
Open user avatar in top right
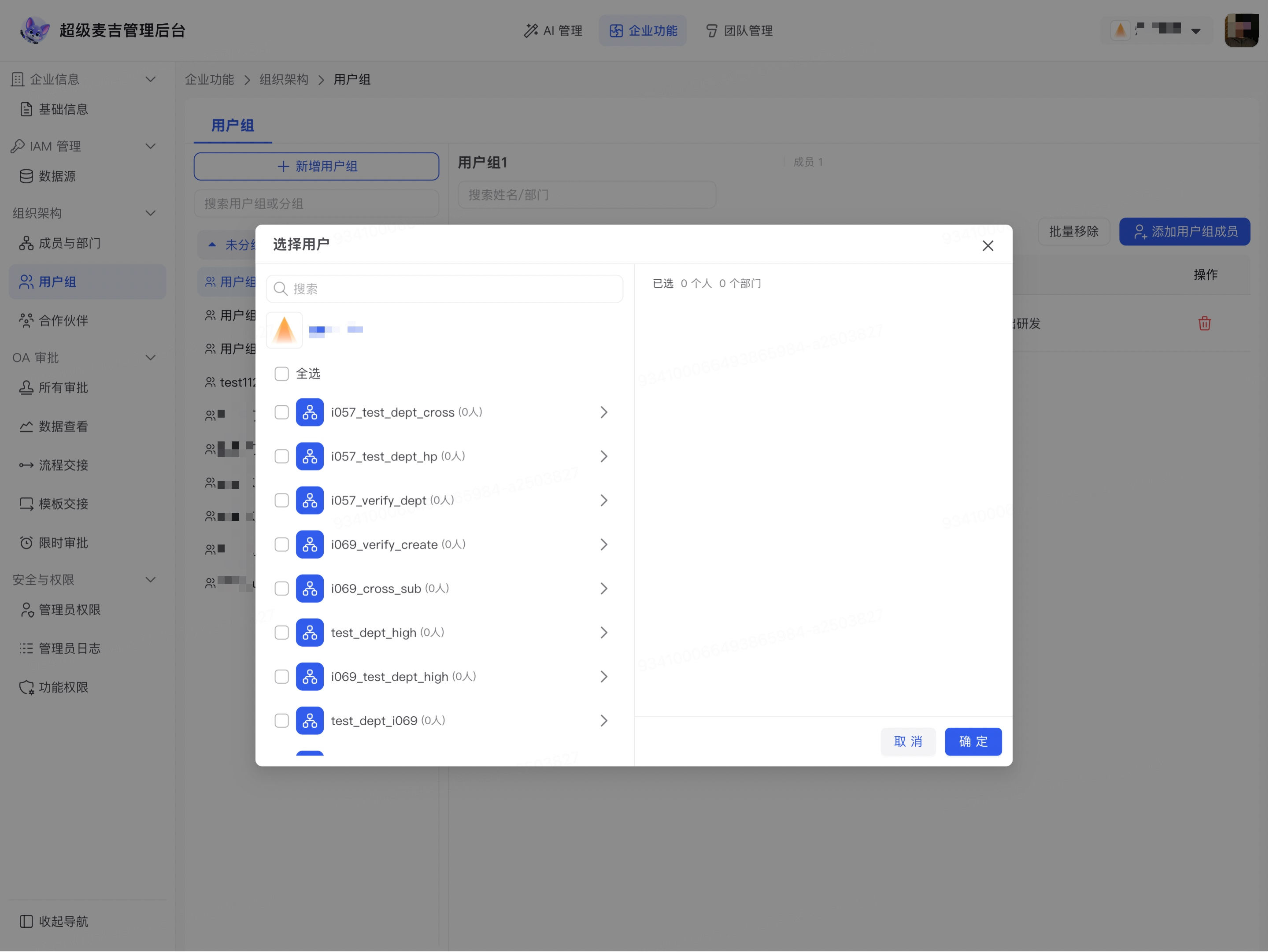tap(1241, 30)
